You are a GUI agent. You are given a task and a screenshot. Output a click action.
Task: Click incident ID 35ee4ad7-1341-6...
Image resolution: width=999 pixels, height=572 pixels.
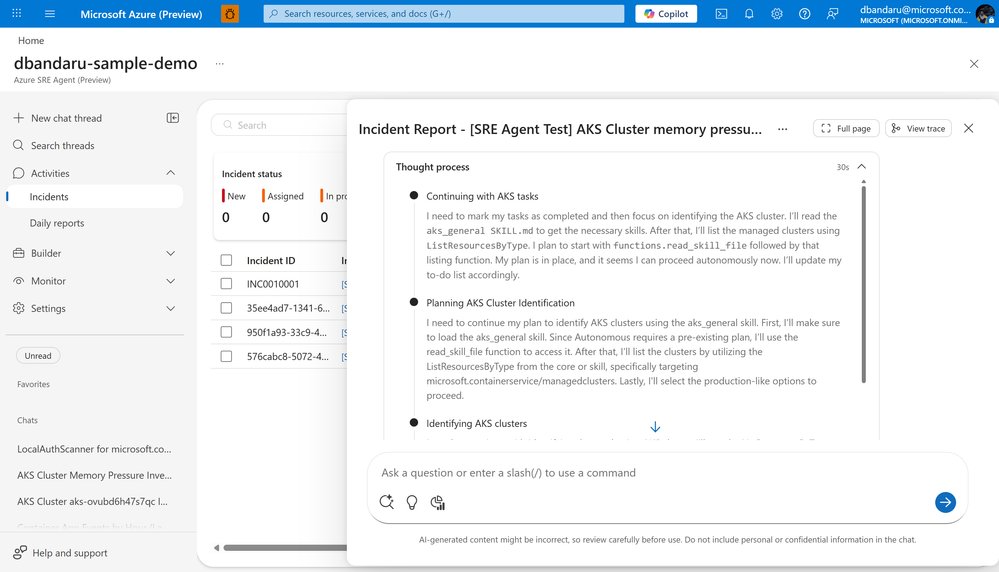(288, 308)
